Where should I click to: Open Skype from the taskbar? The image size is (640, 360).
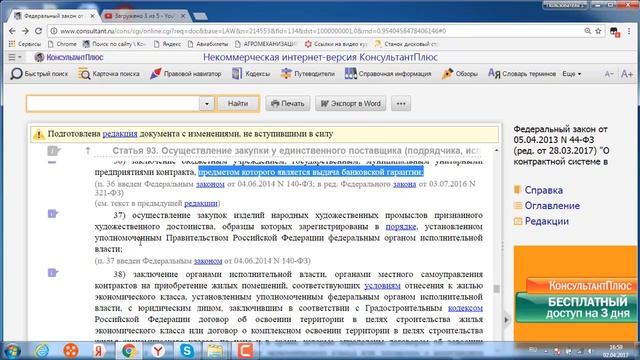pos(187,351)
